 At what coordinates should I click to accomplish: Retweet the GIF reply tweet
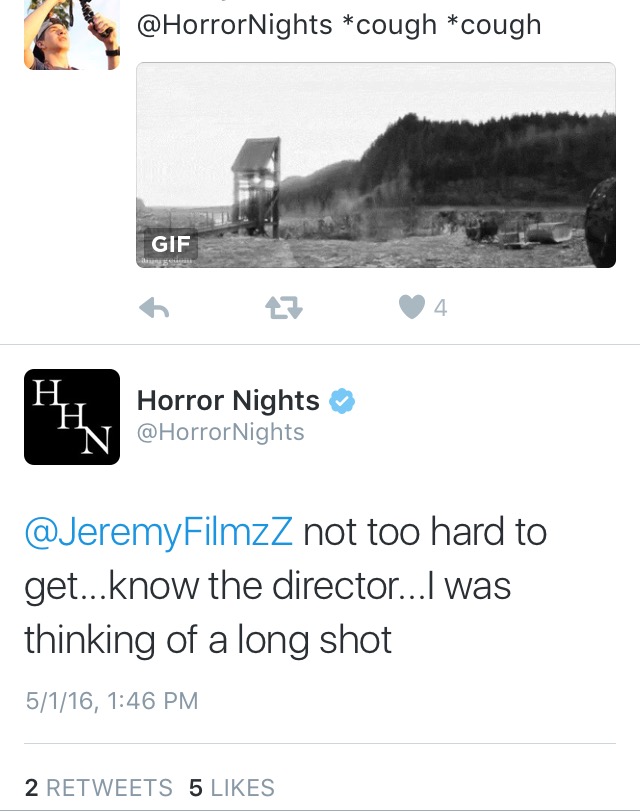(284, 310)
